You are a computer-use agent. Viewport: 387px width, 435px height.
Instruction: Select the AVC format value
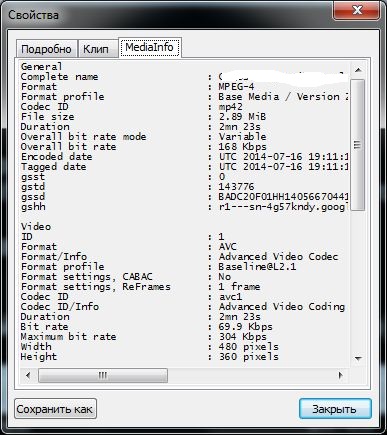click(228, 247)
